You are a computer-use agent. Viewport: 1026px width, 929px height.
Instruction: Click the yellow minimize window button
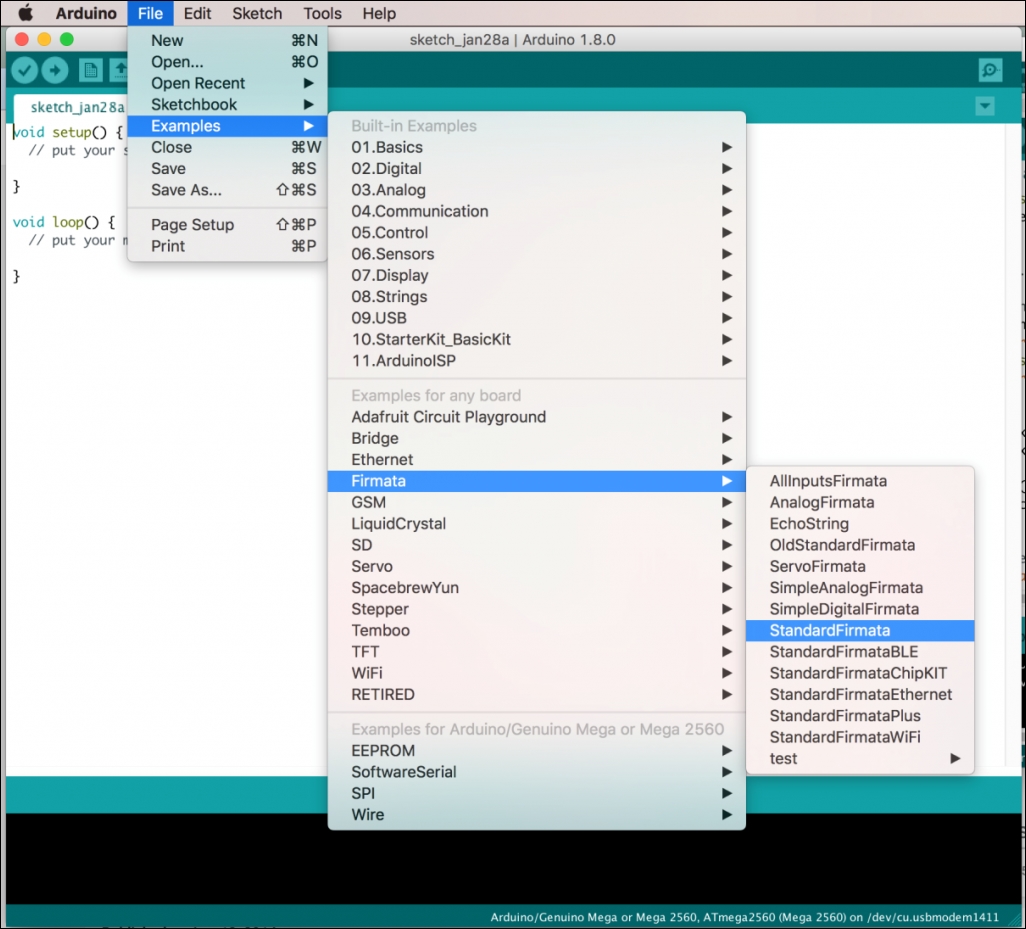point(44,39)
